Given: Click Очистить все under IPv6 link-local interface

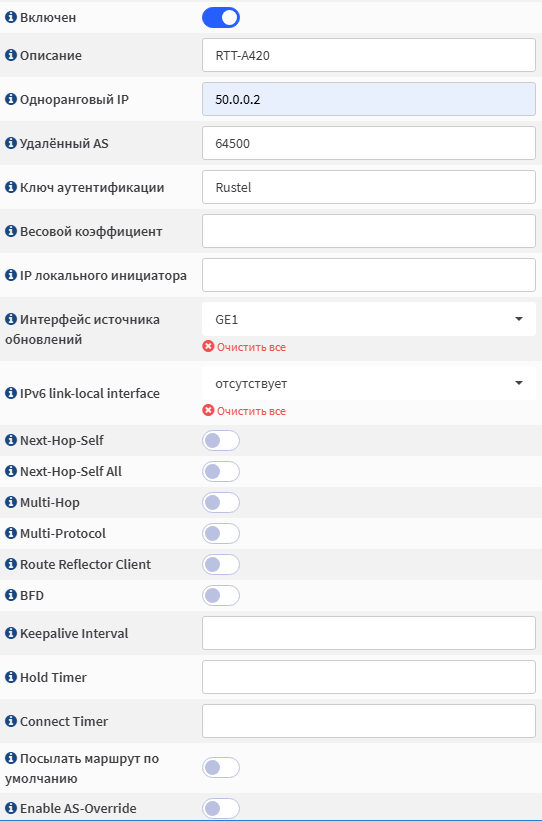Looking at the screenshot, I should coord(251,411).
